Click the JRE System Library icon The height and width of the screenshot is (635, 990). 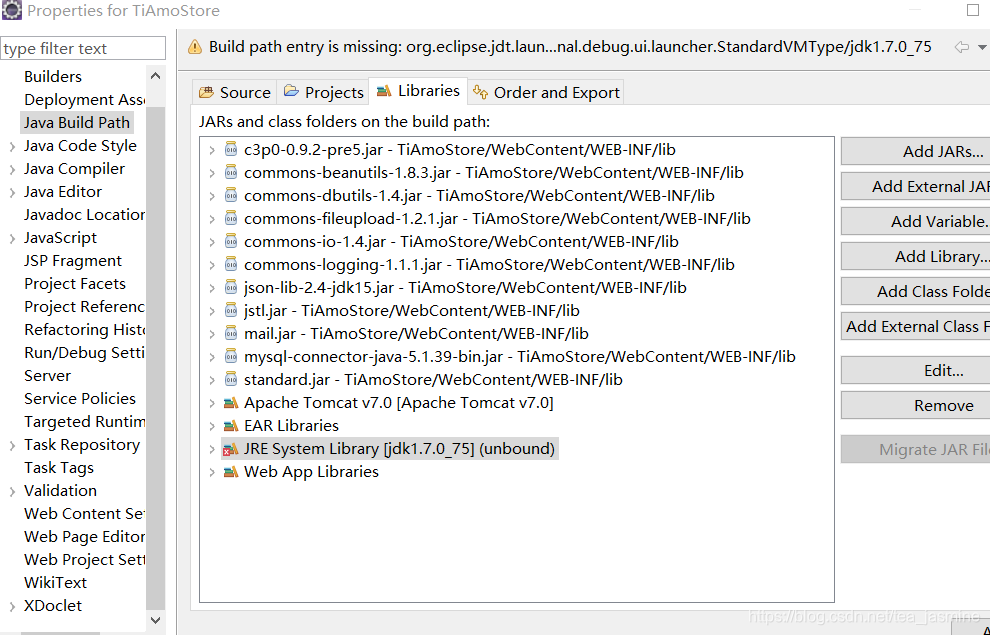tap(232, 448)
